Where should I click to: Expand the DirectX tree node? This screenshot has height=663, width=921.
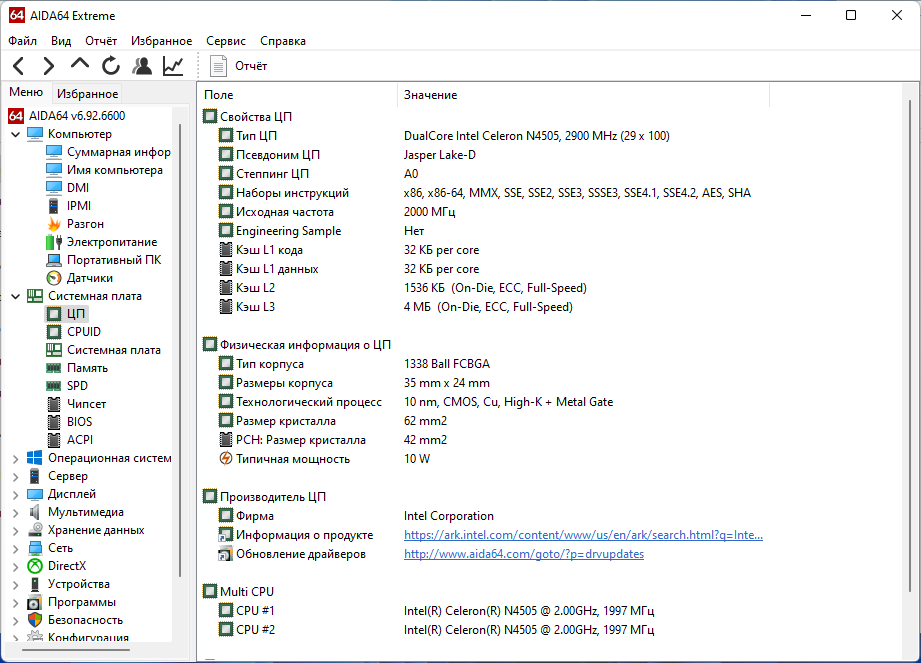(x=16, y=567)
